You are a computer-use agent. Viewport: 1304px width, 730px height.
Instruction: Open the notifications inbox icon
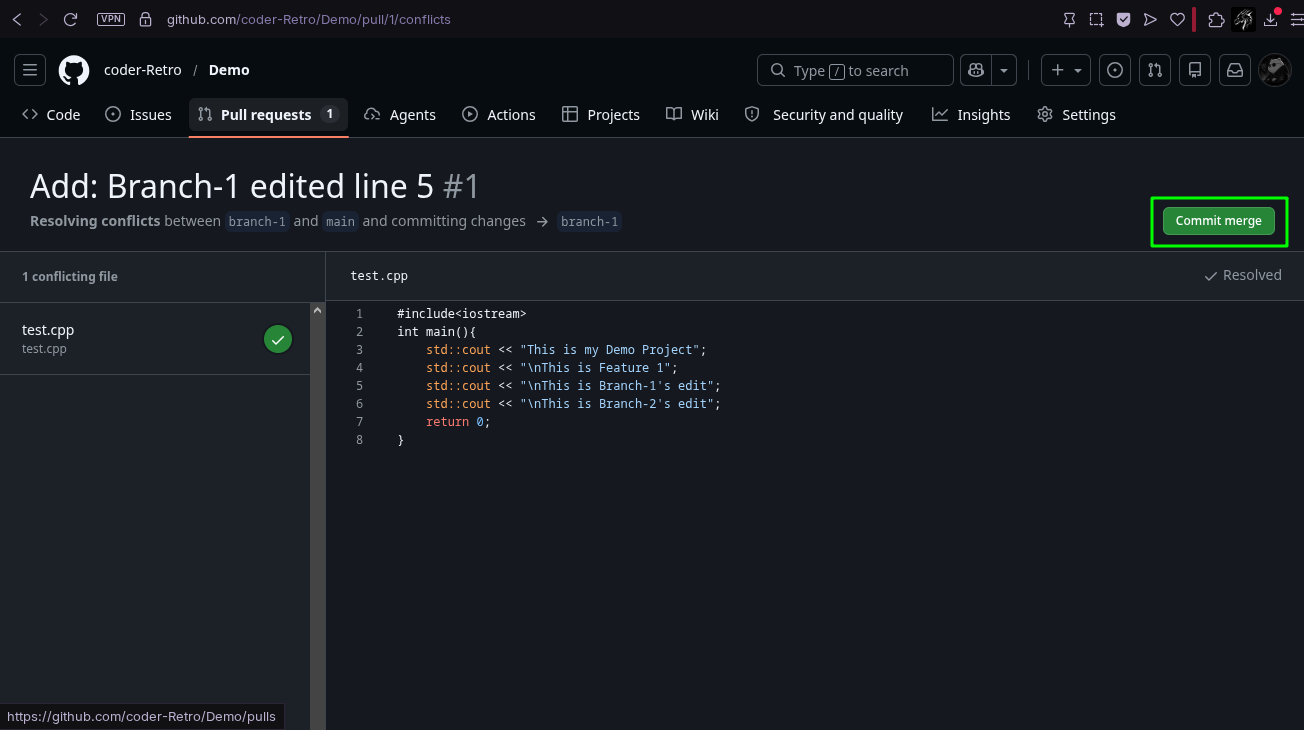(x=1235, y=70)
